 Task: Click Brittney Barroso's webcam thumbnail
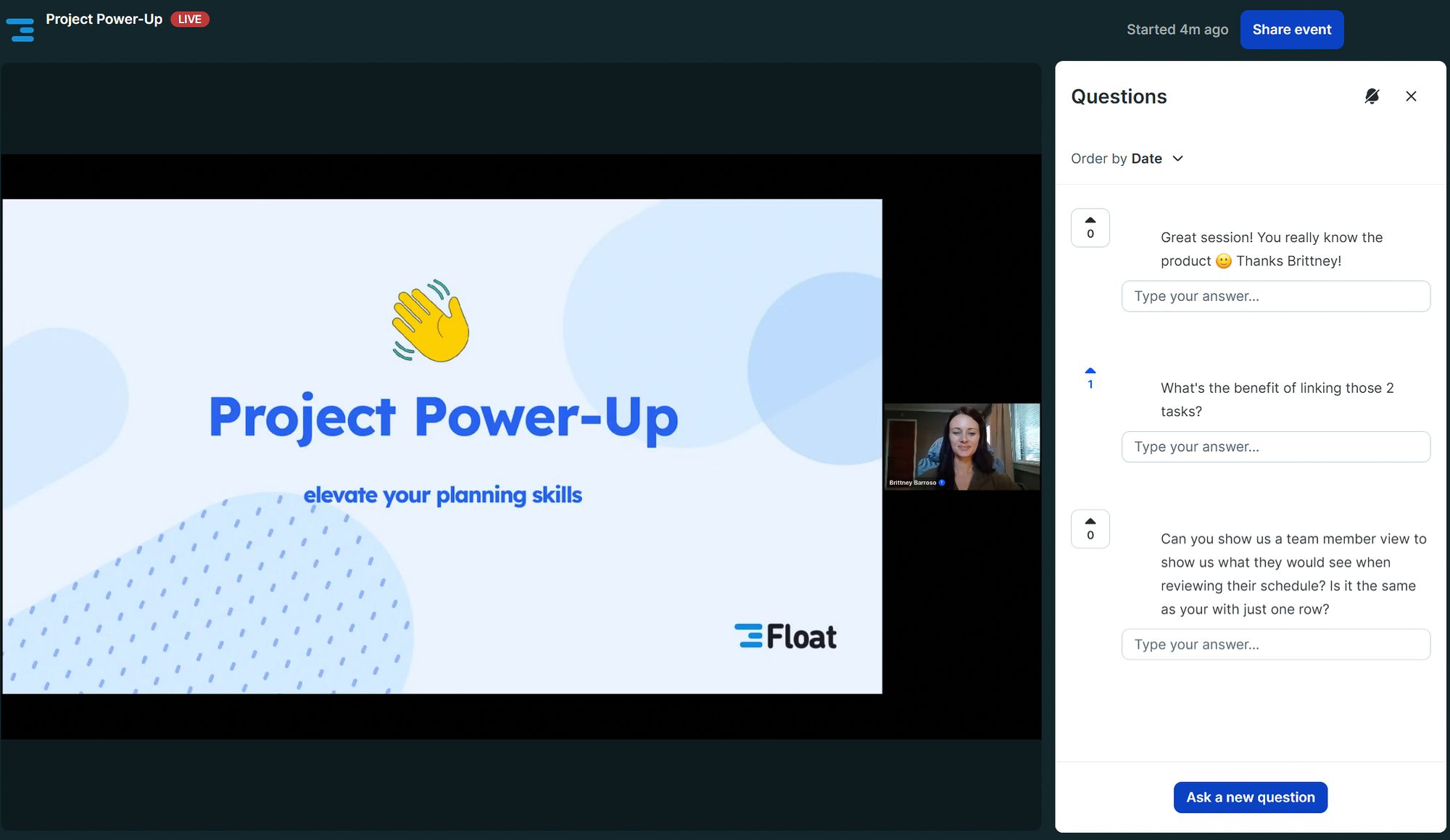961,446
